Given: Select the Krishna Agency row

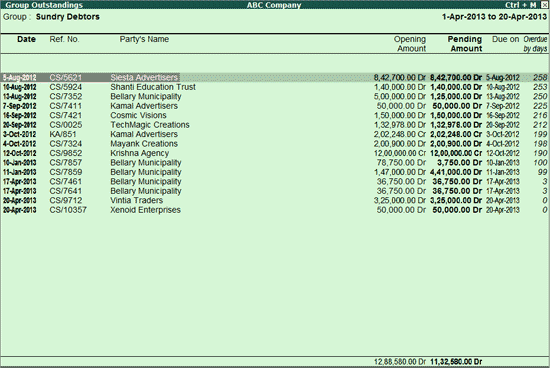Looking at the screenshot, I should (275, 153).
